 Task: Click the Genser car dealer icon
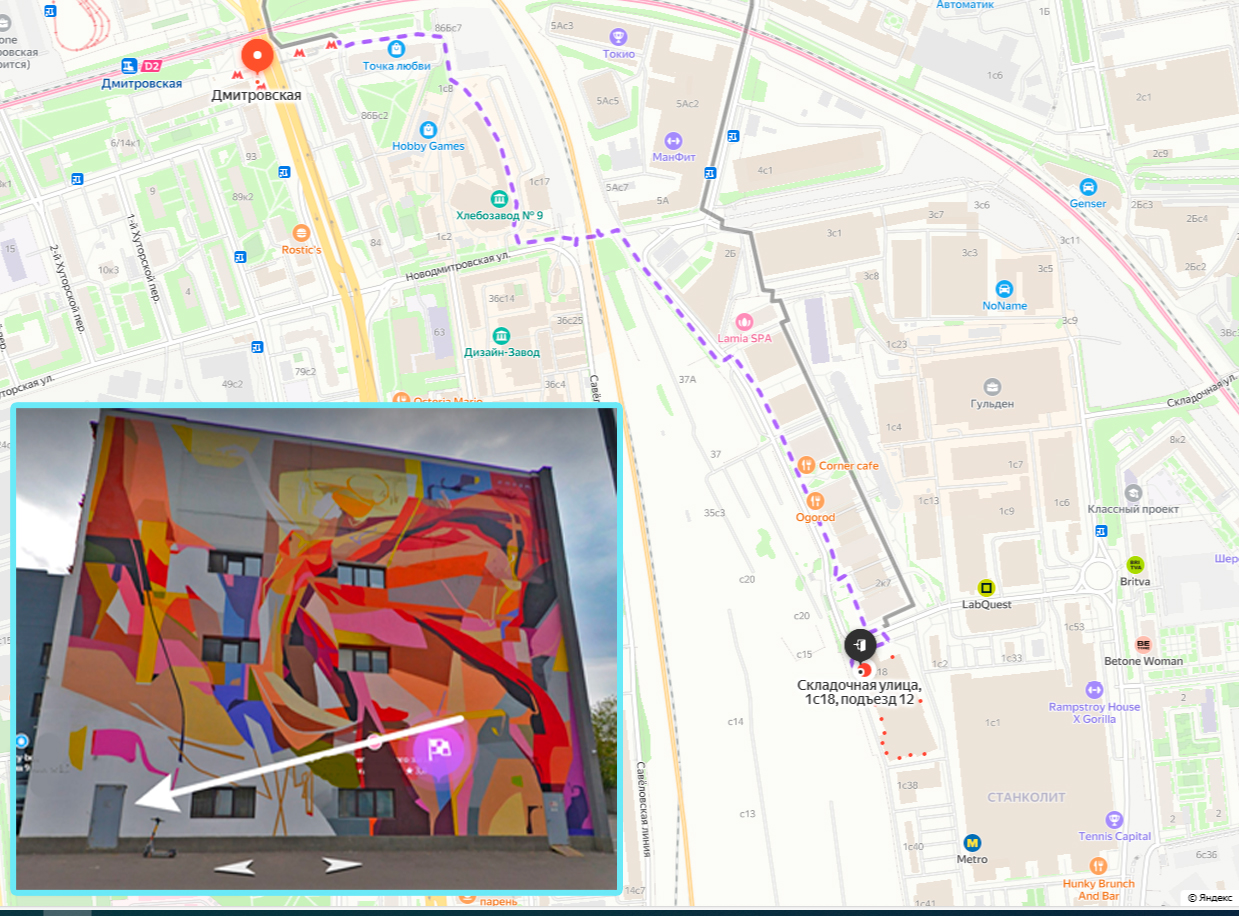(1088, 187)
